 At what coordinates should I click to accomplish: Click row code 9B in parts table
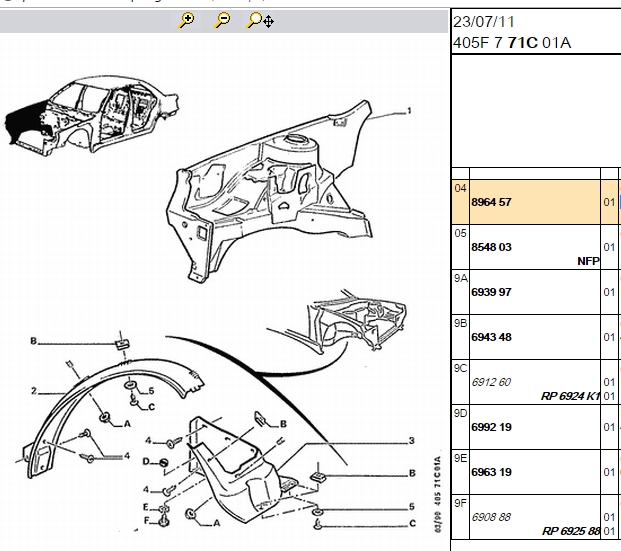click(461, 323)
